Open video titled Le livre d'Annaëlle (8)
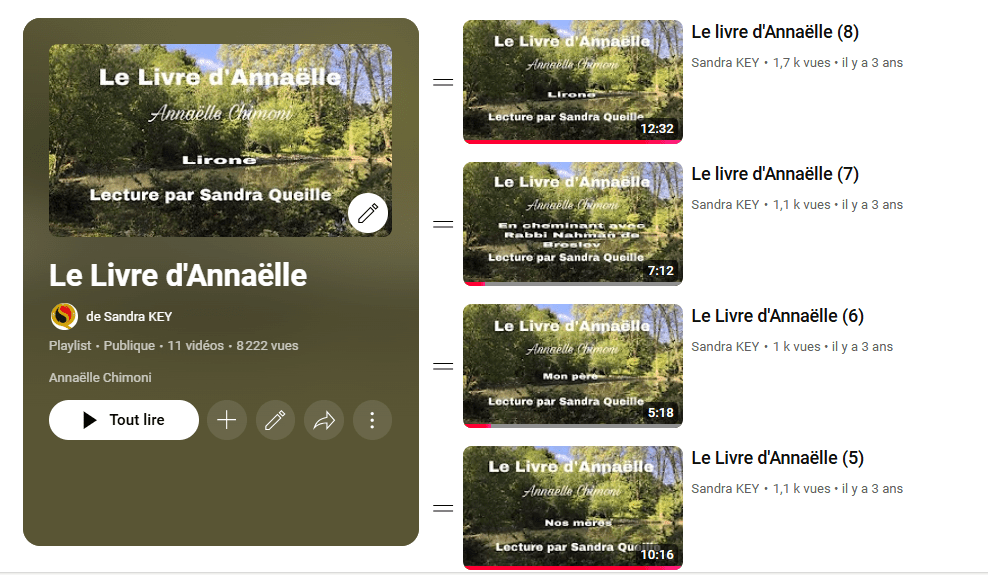Screen dimensions: 988x575 point(775,32)
